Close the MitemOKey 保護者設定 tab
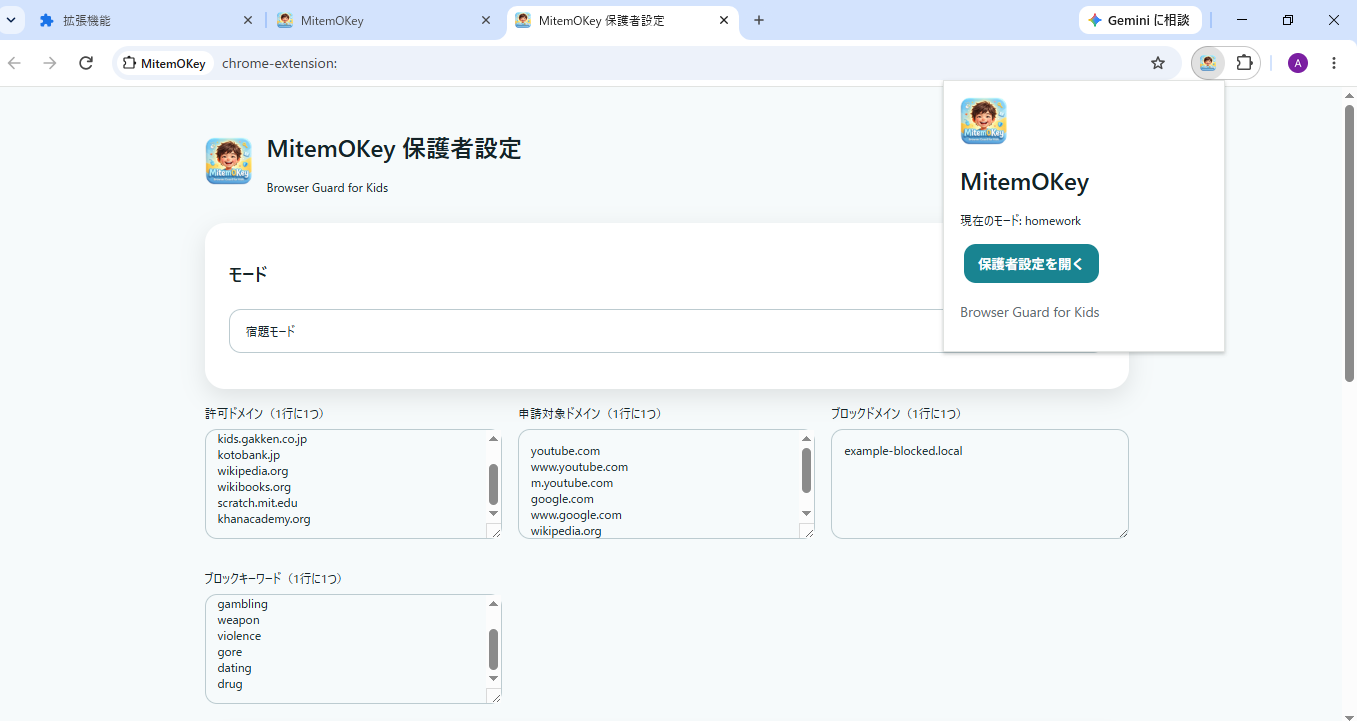 click(x=723, y=20)
